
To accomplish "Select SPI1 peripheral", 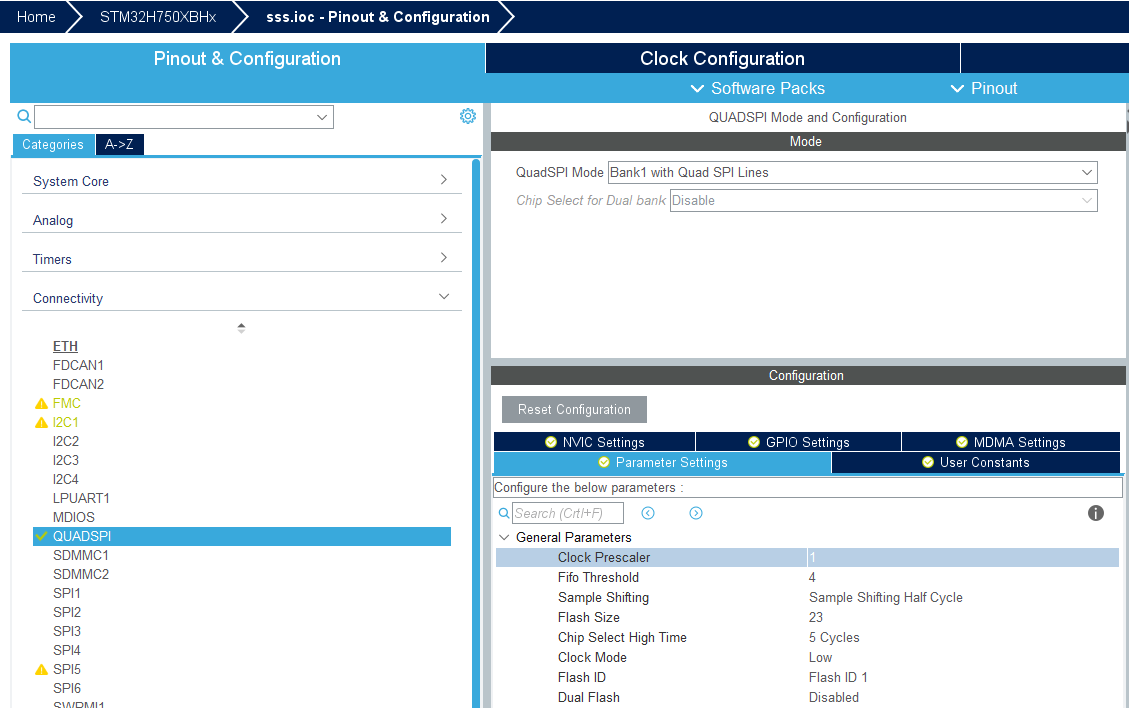I will pyautogui.click(x=66, y=593).
